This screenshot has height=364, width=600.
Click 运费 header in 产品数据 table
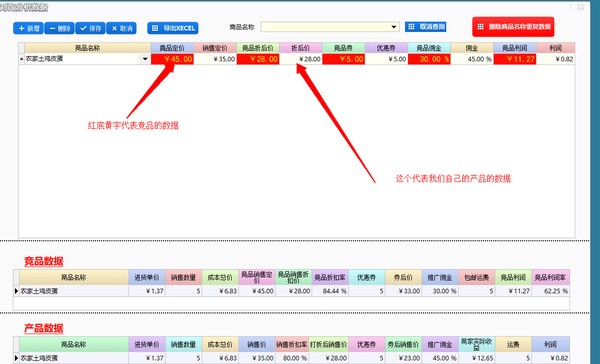click(x=513, y=344)
